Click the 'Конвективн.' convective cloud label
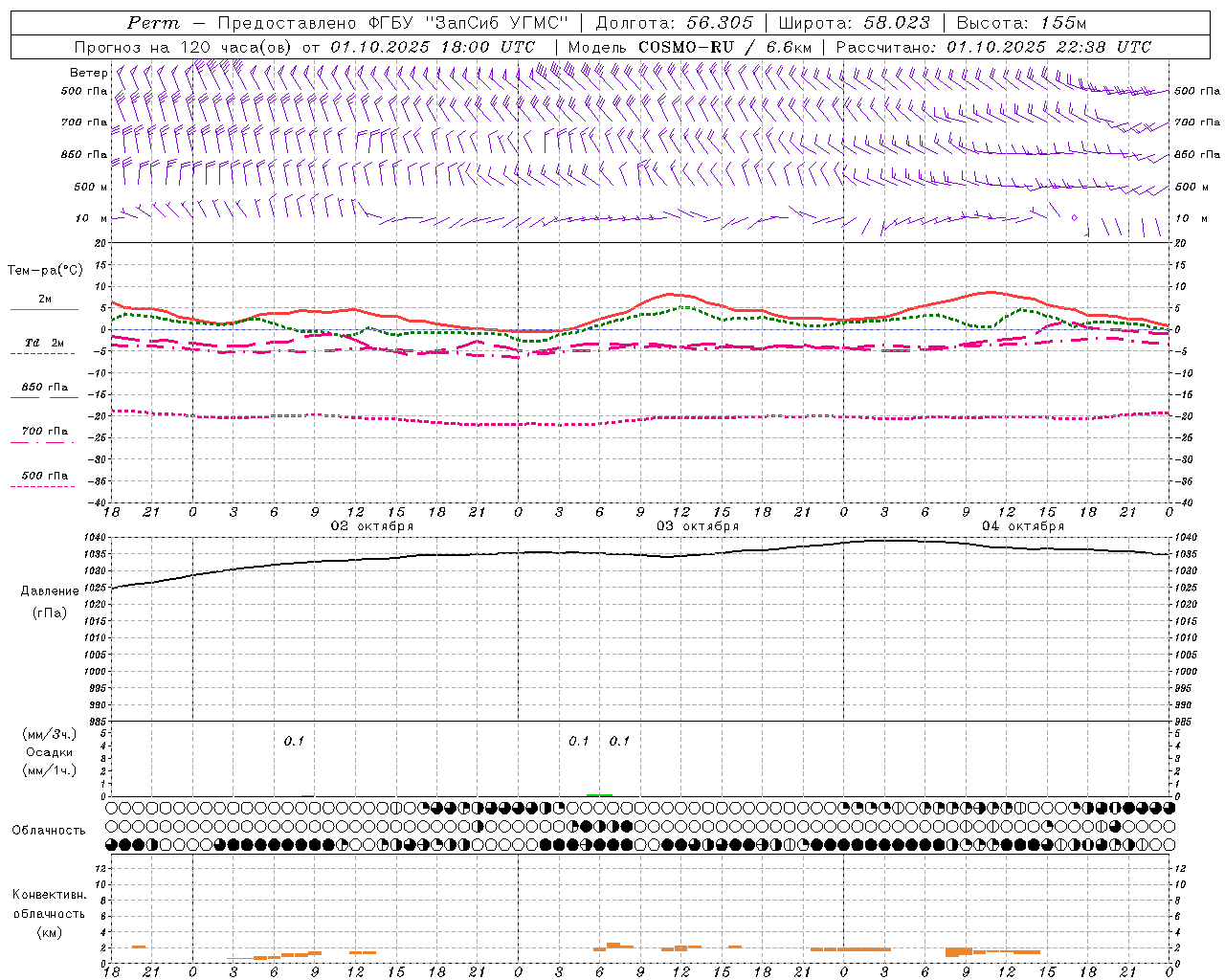 click(x=49, y=895)
